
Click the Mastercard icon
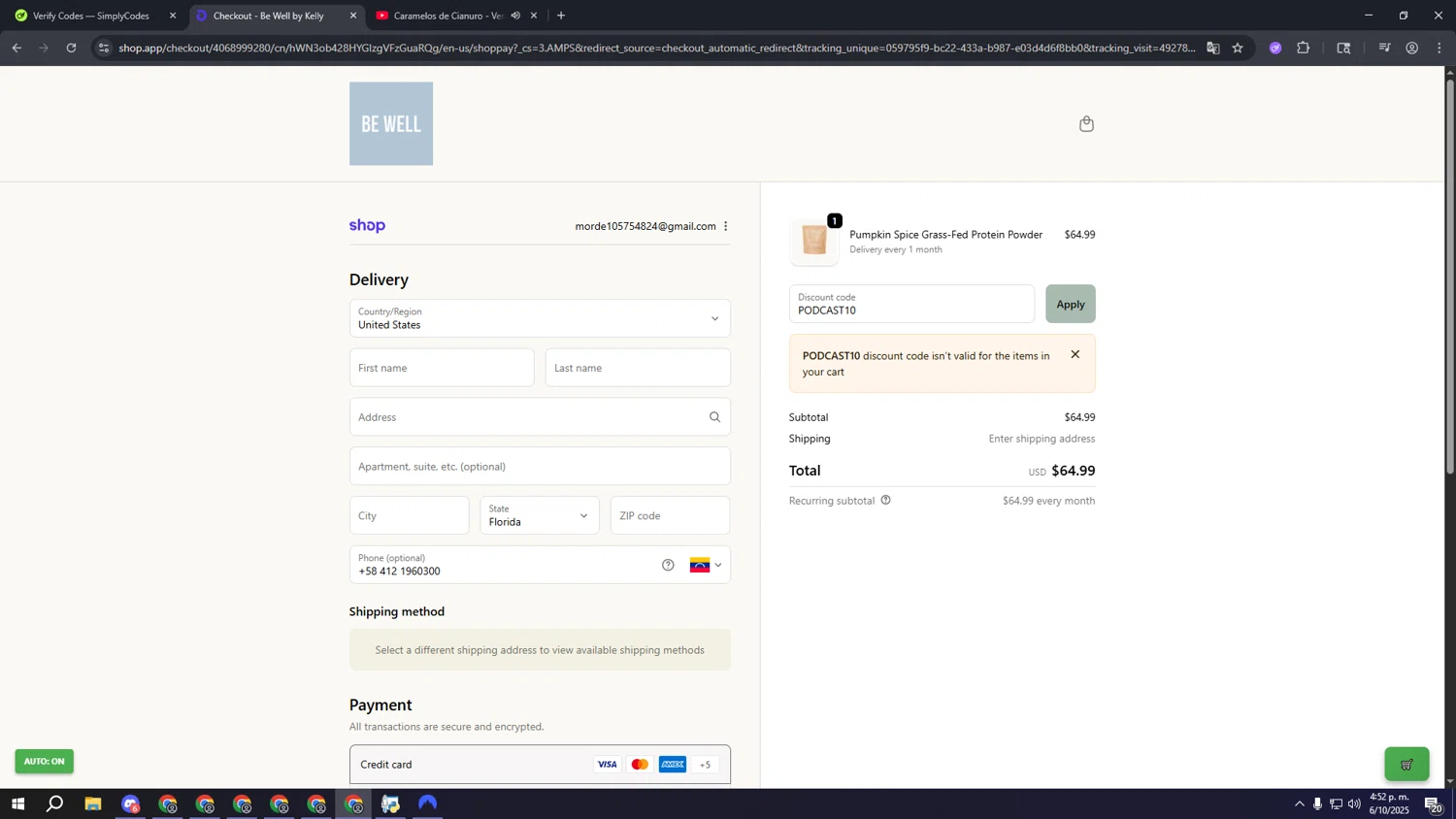coord(640,765)
